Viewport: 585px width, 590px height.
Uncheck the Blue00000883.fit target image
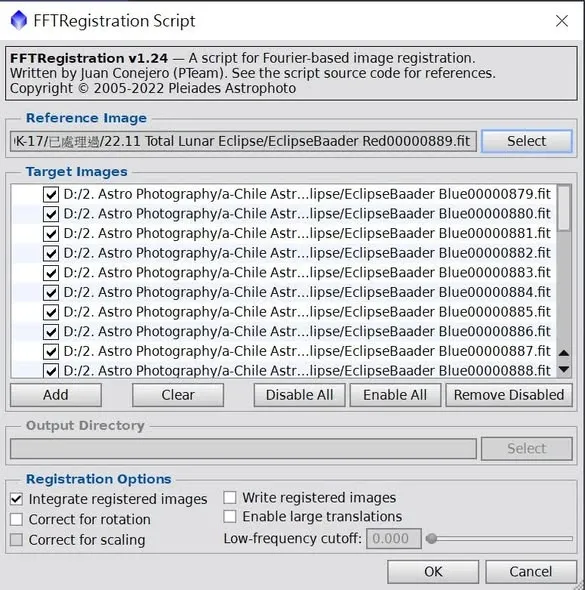coord(51,273)
